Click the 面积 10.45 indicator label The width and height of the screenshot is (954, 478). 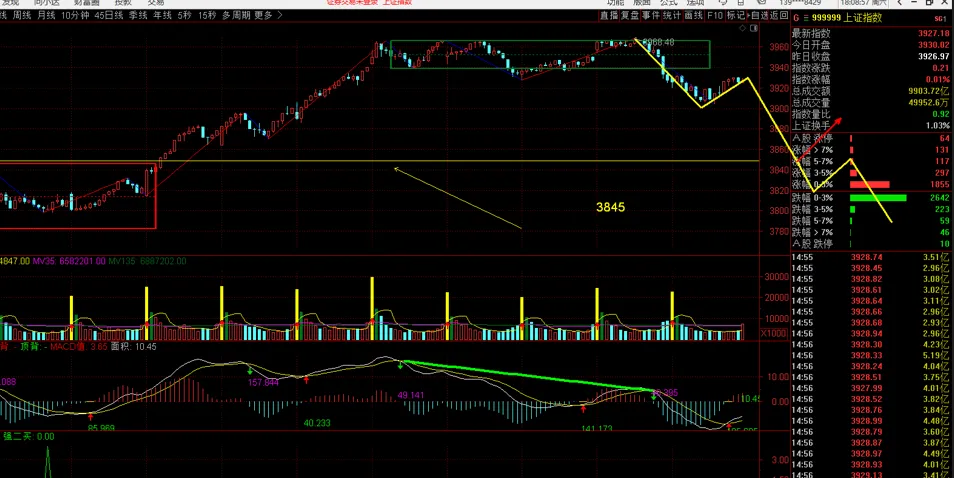(134, 347)
